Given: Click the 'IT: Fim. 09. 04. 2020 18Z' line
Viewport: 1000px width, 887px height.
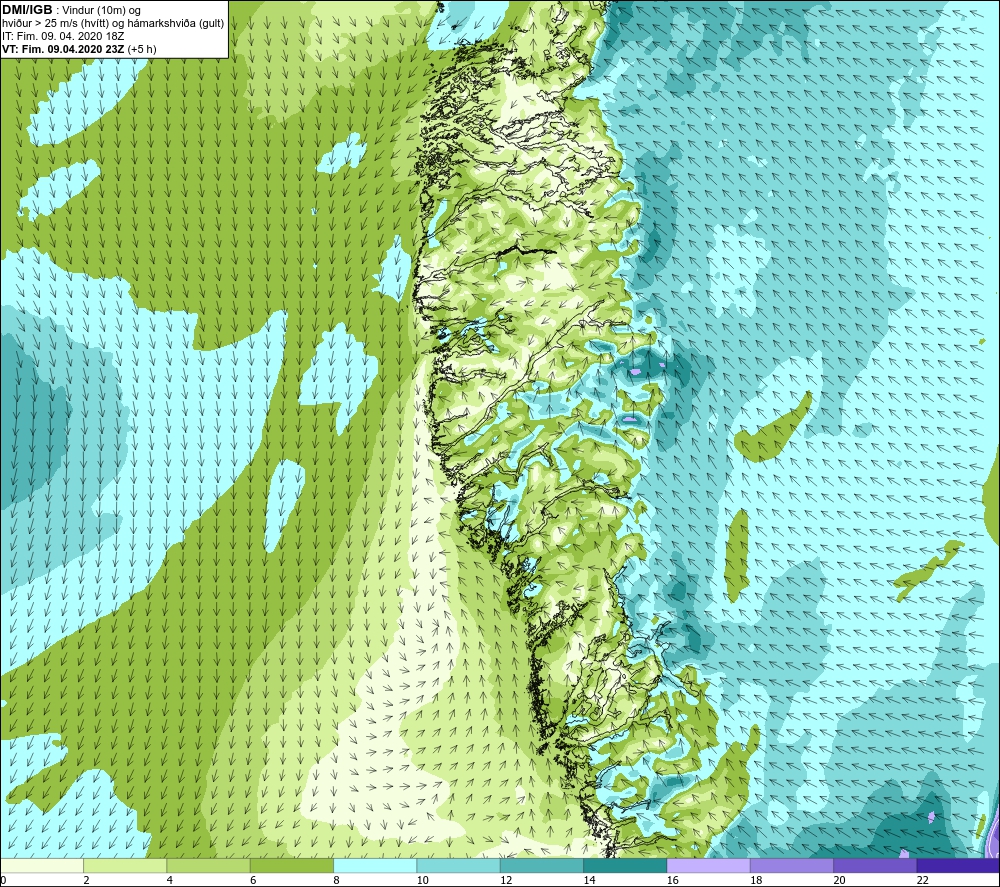Looking at the screenshot, I should click(63, 36).
